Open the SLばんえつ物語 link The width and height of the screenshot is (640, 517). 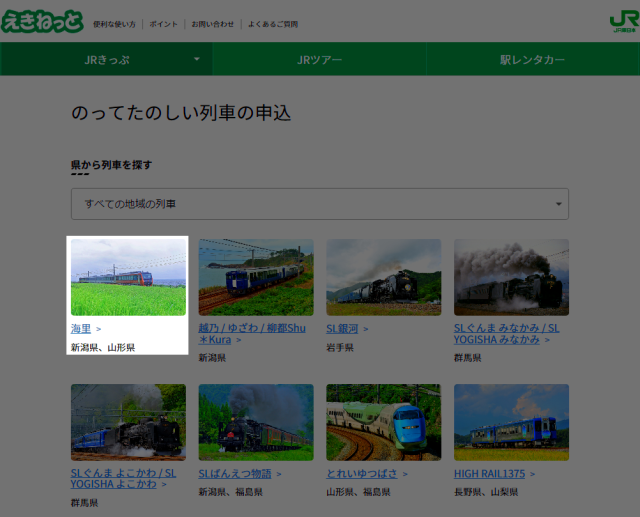pos(235,473)
